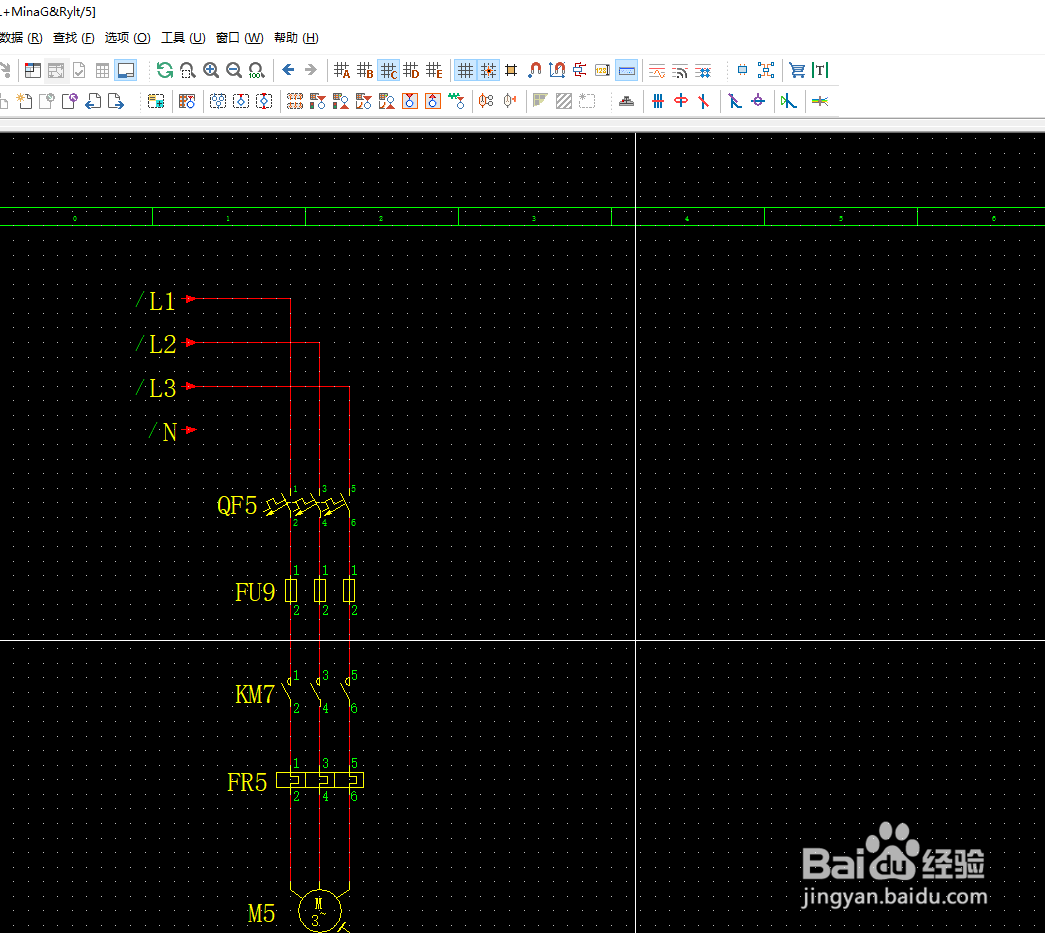Switch to grid B

pyautogui.click(x=365, y=70)
